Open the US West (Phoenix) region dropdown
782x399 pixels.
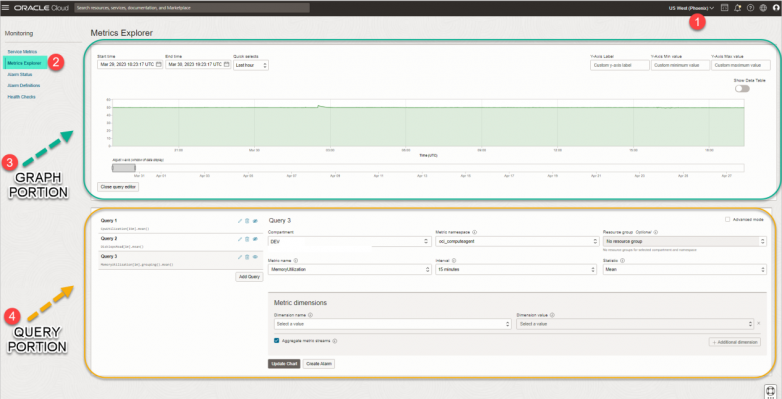[691, 8]
